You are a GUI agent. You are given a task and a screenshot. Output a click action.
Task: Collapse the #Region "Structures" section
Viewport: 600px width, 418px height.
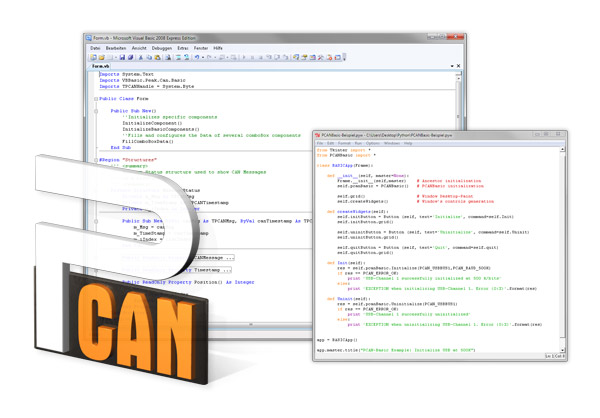point(96,160)
